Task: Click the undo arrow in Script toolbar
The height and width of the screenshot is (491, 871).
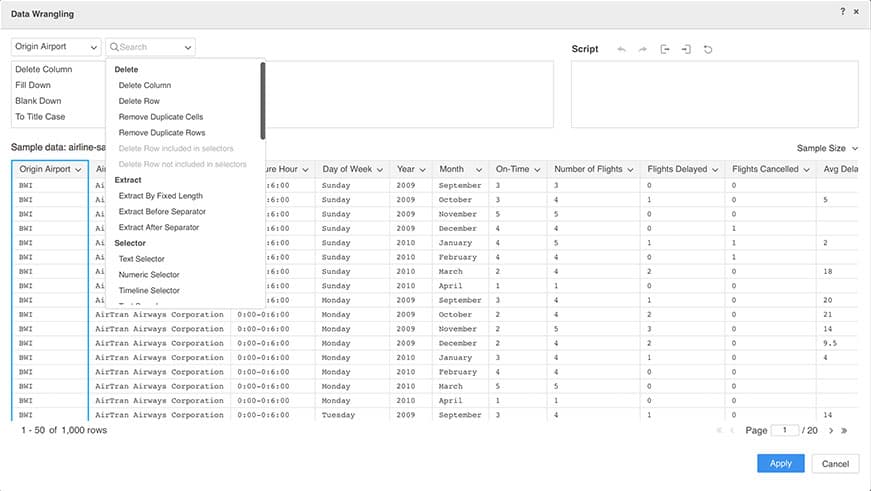Action: [621, 49]
